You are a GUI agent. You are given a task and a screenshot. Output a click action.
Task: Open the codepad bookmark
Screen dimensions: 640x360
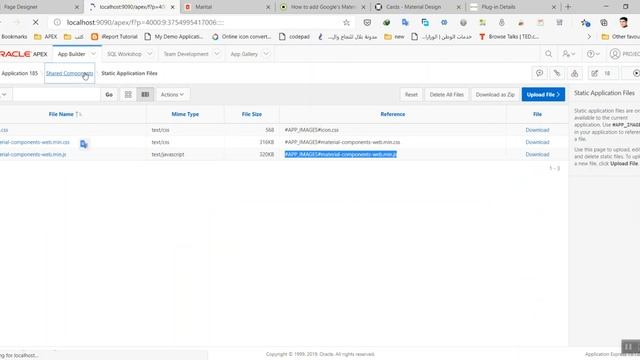294,37
